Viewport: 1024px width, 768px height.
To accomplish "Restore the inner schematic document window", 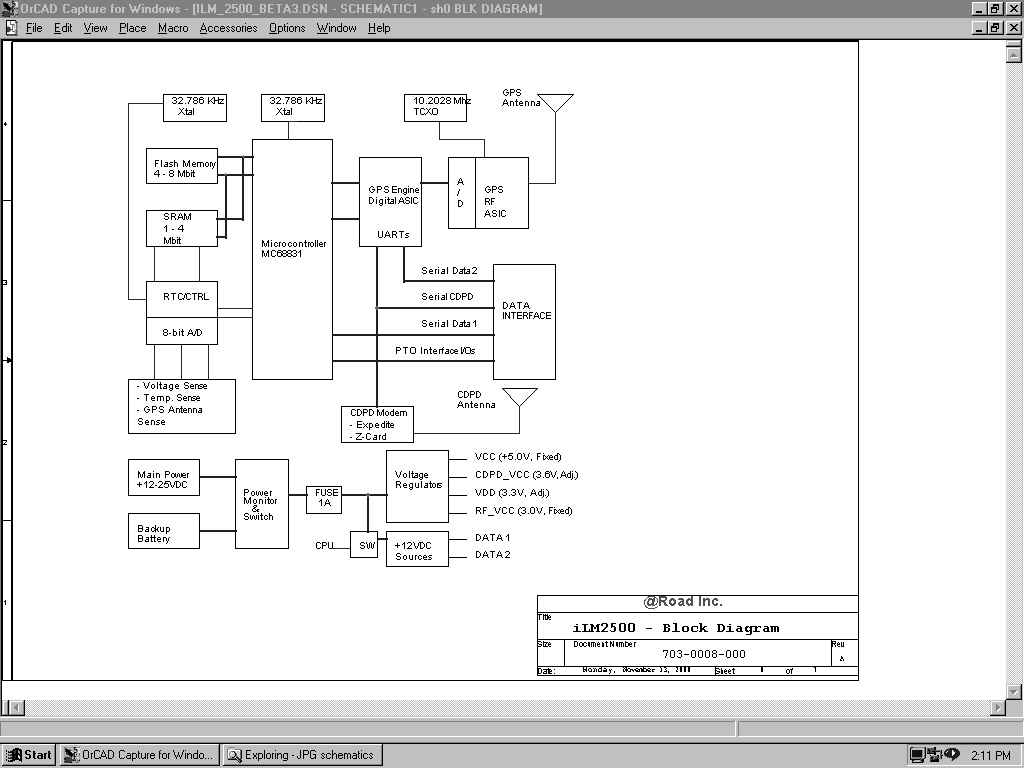I will [x=995, y=28].
